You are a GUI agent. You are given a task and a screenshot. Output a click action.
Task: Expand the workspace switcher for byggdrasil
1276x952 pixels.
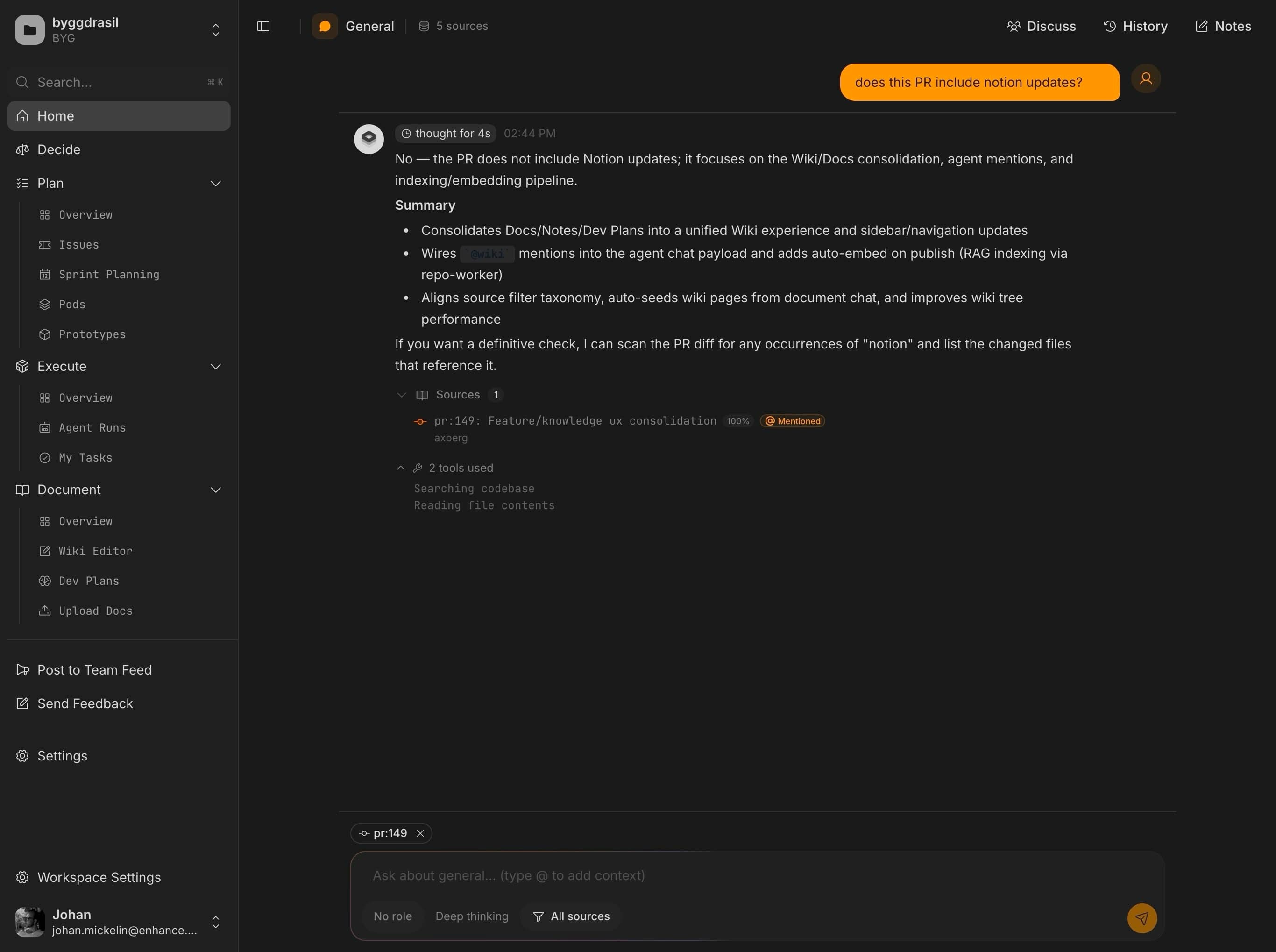click(215, 29)
